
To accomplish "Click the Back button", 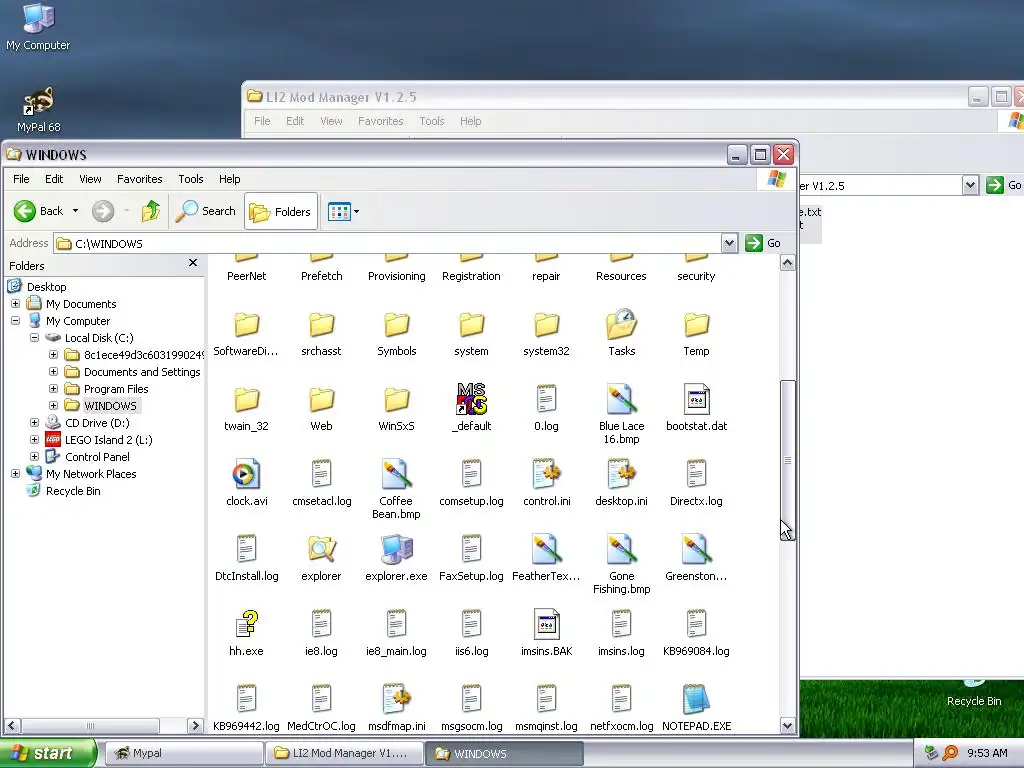I will point(39,211).
